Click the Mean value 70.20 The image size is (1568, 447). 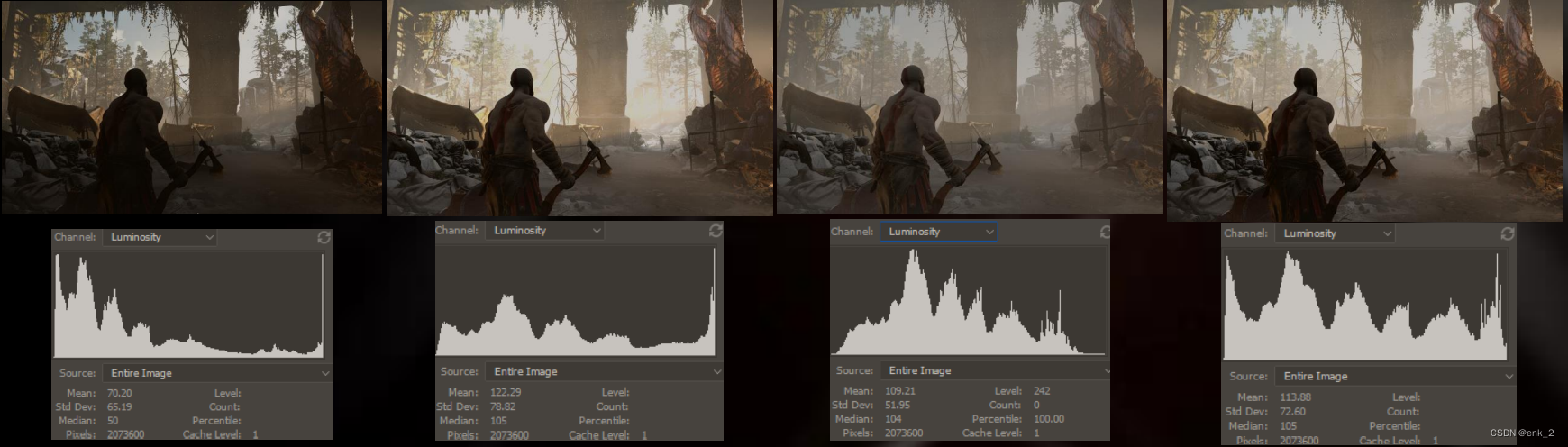coord(120,393)
